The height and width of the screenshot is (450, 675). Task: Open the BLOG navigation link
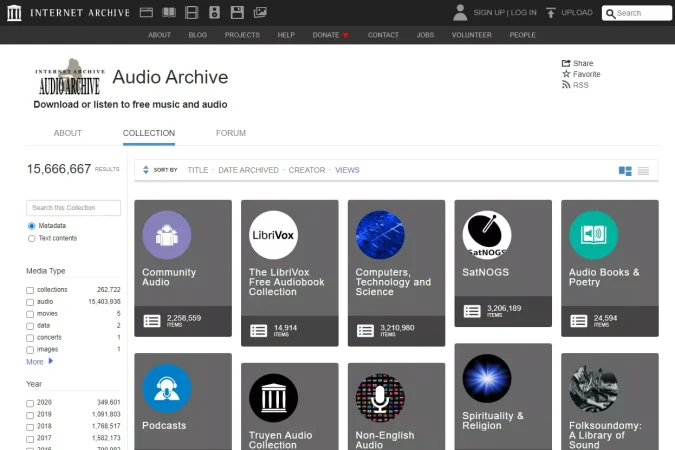(x=198, y=35)
